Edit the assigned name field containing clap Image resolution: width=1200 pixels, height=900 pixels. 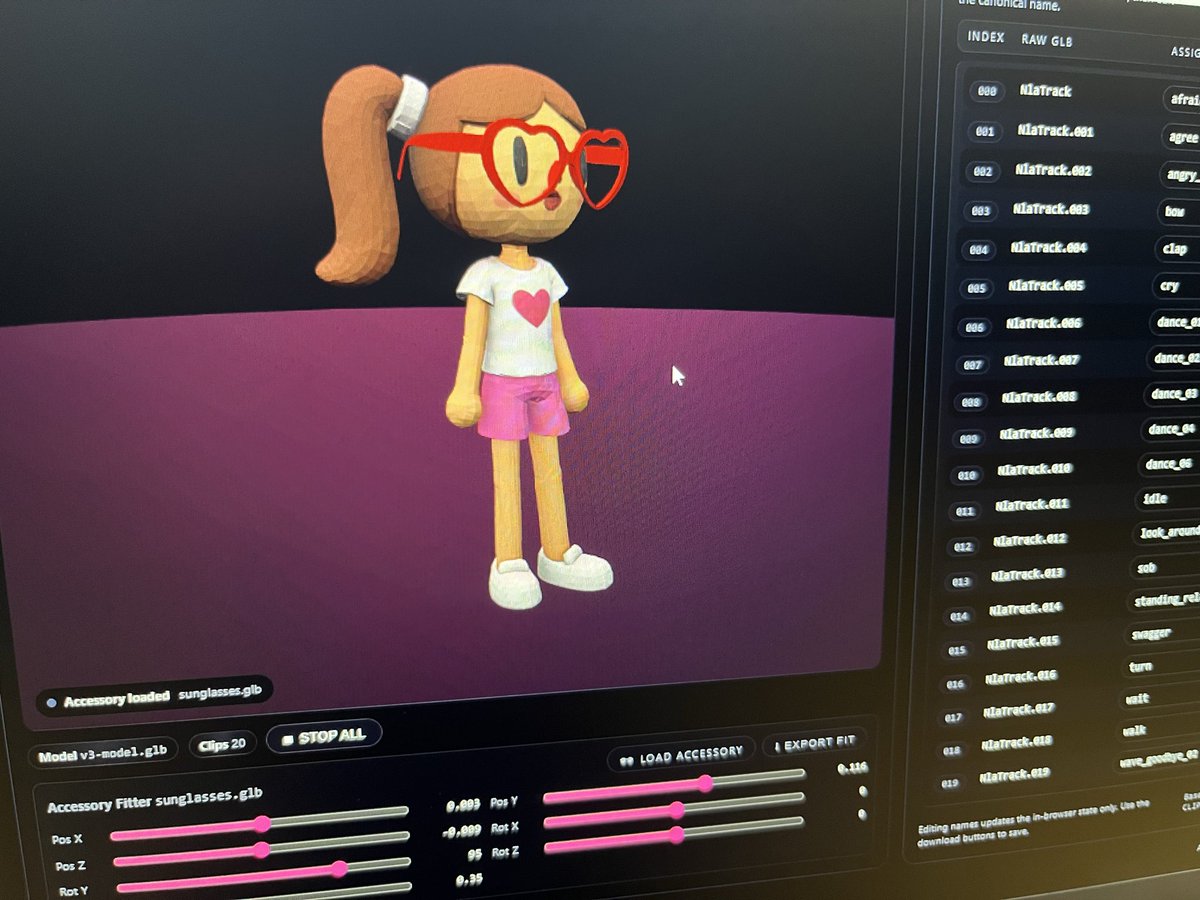[x=1177, y=249]
